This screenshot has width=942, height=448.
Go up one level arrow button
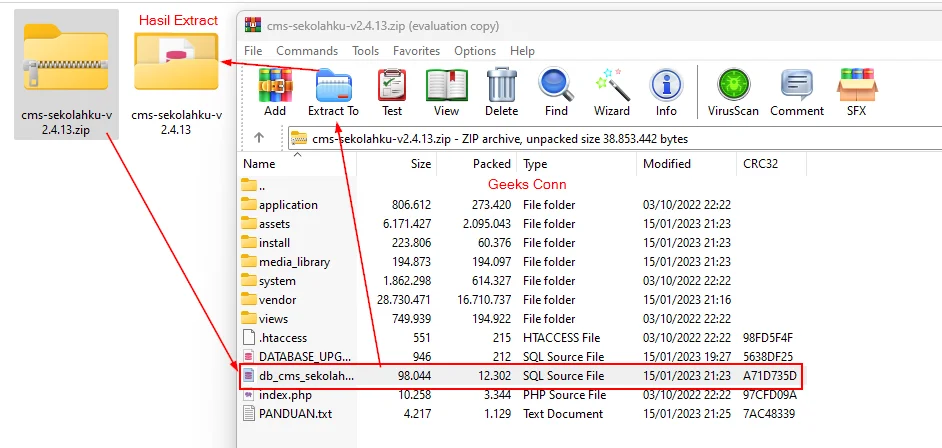click(259, 138)
